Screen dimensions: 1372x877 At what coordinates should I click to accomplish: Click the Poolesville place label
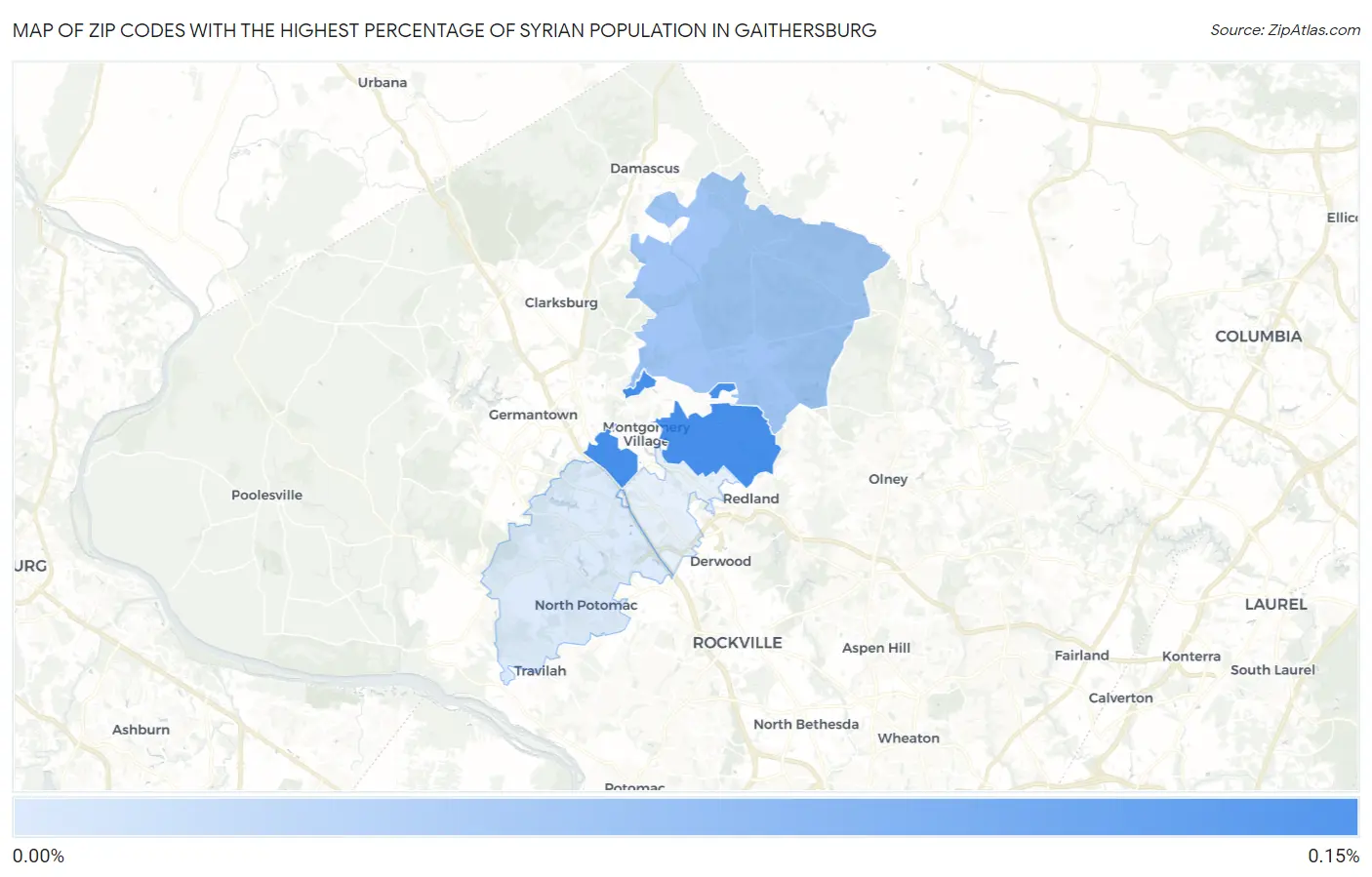[x=266, y=495]
